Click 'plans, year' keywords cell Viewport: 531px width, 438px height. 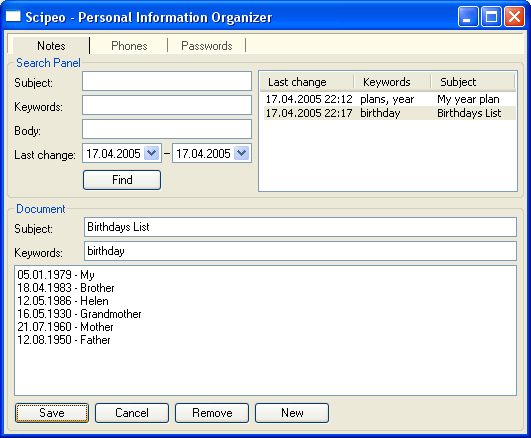click(387, 99)
